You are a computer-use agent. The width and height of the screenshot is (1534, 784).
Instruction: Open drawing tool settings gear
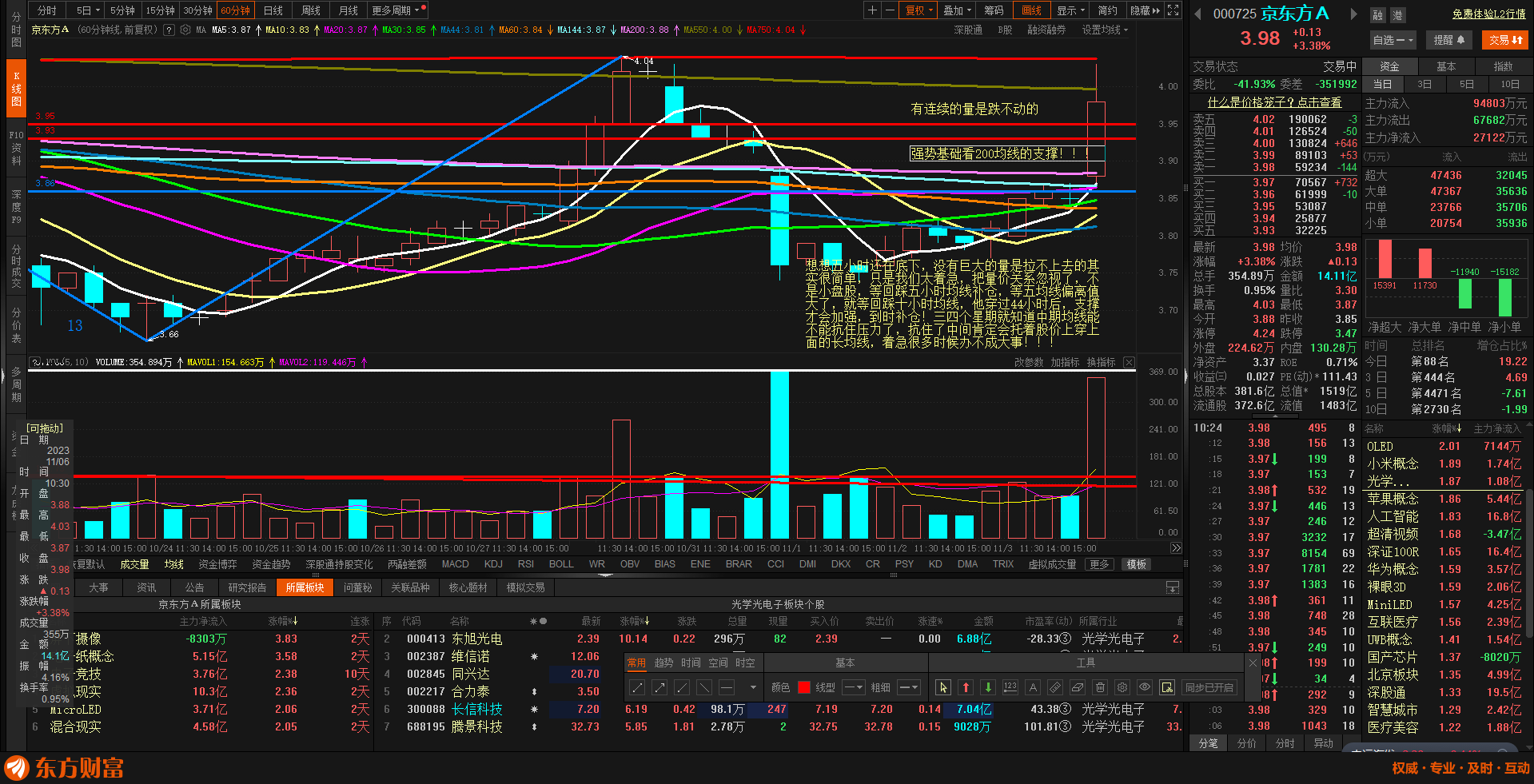1122,687
